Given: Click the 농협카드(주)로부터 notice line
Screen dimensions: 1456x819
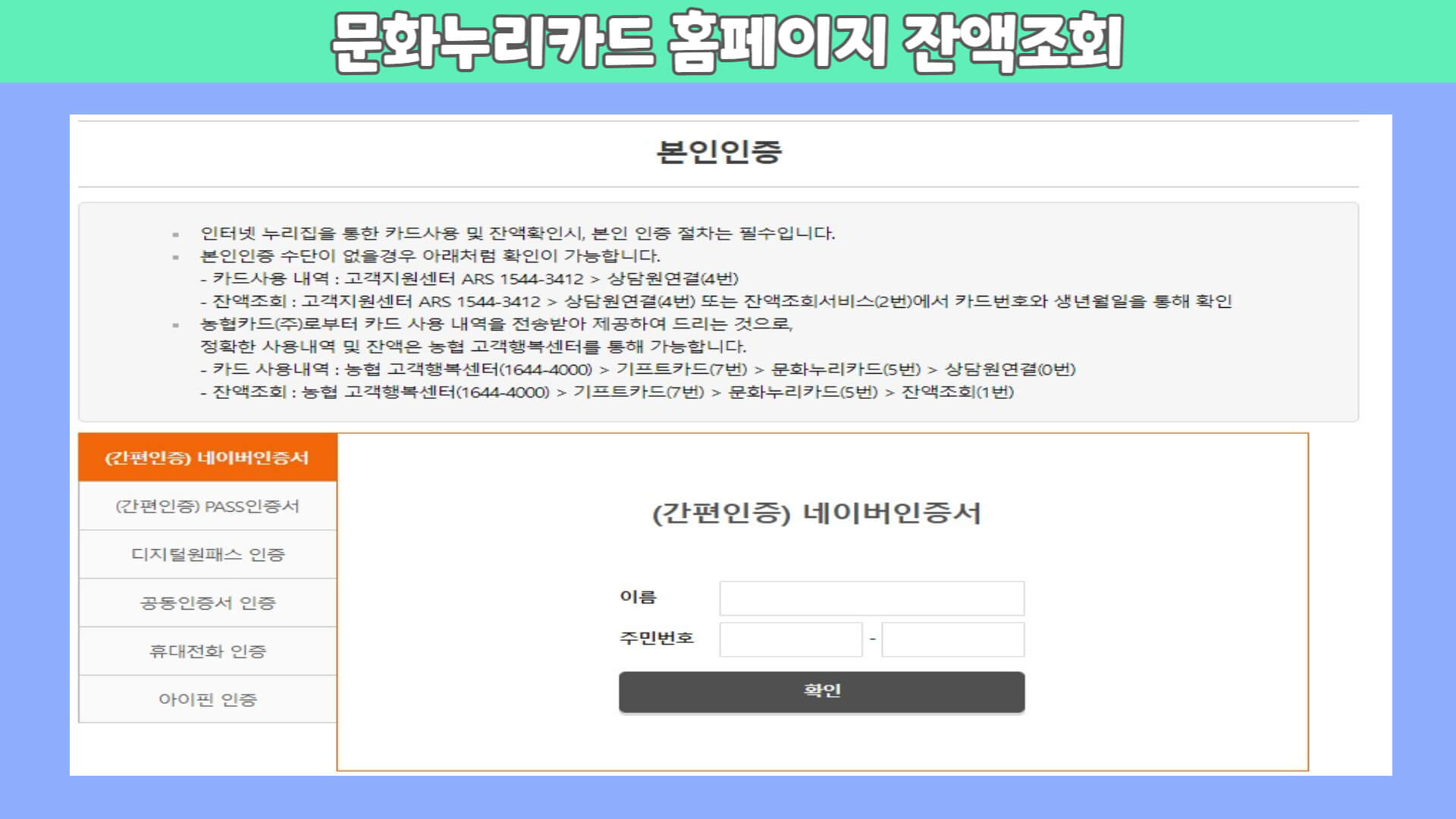Looking at the screenshot, I should pyautogui.click(x=496, y=325).
